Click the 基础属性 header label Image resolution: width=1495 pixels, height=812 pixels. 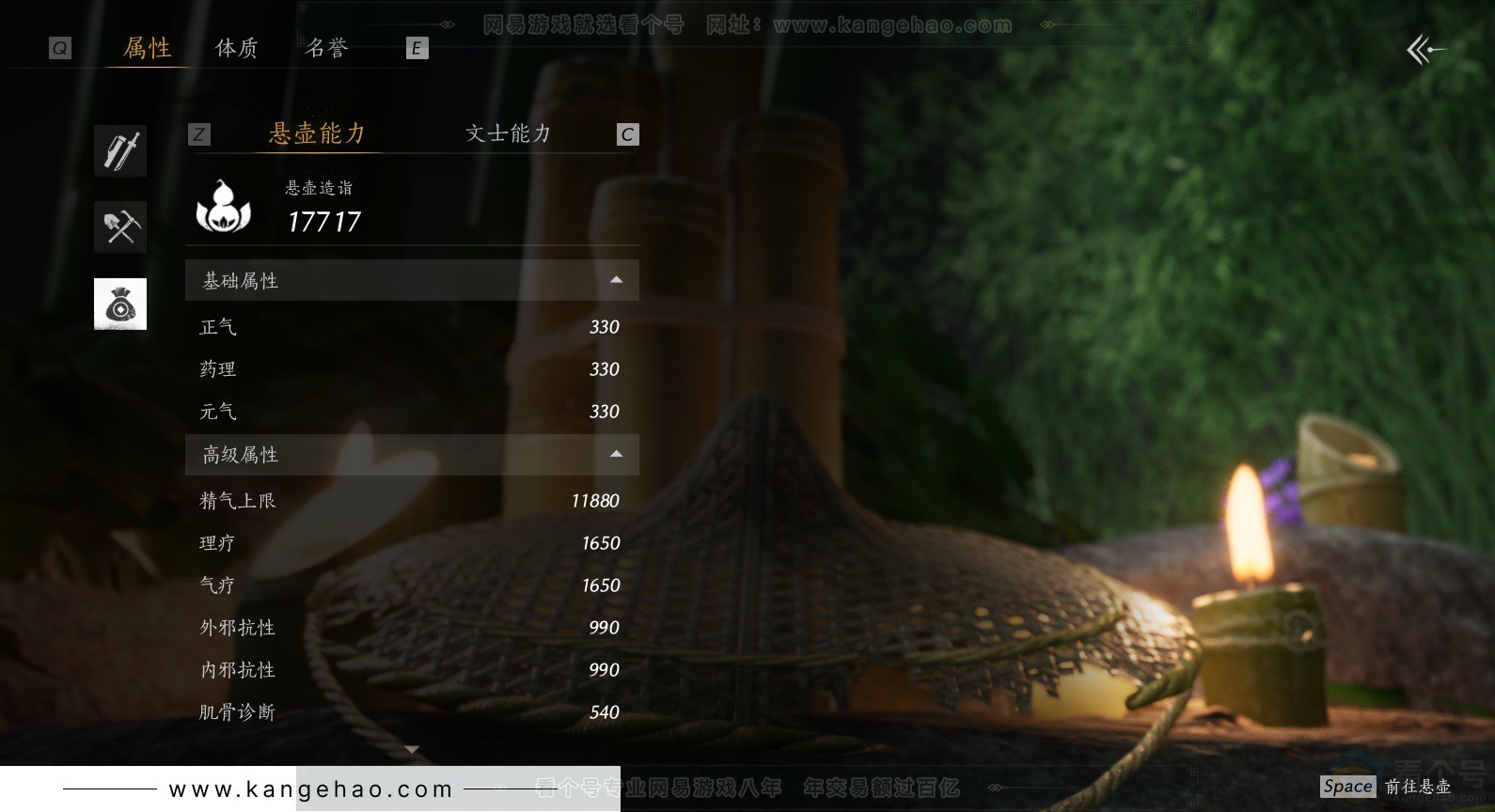pyautogui.click(x=241, y=280)
